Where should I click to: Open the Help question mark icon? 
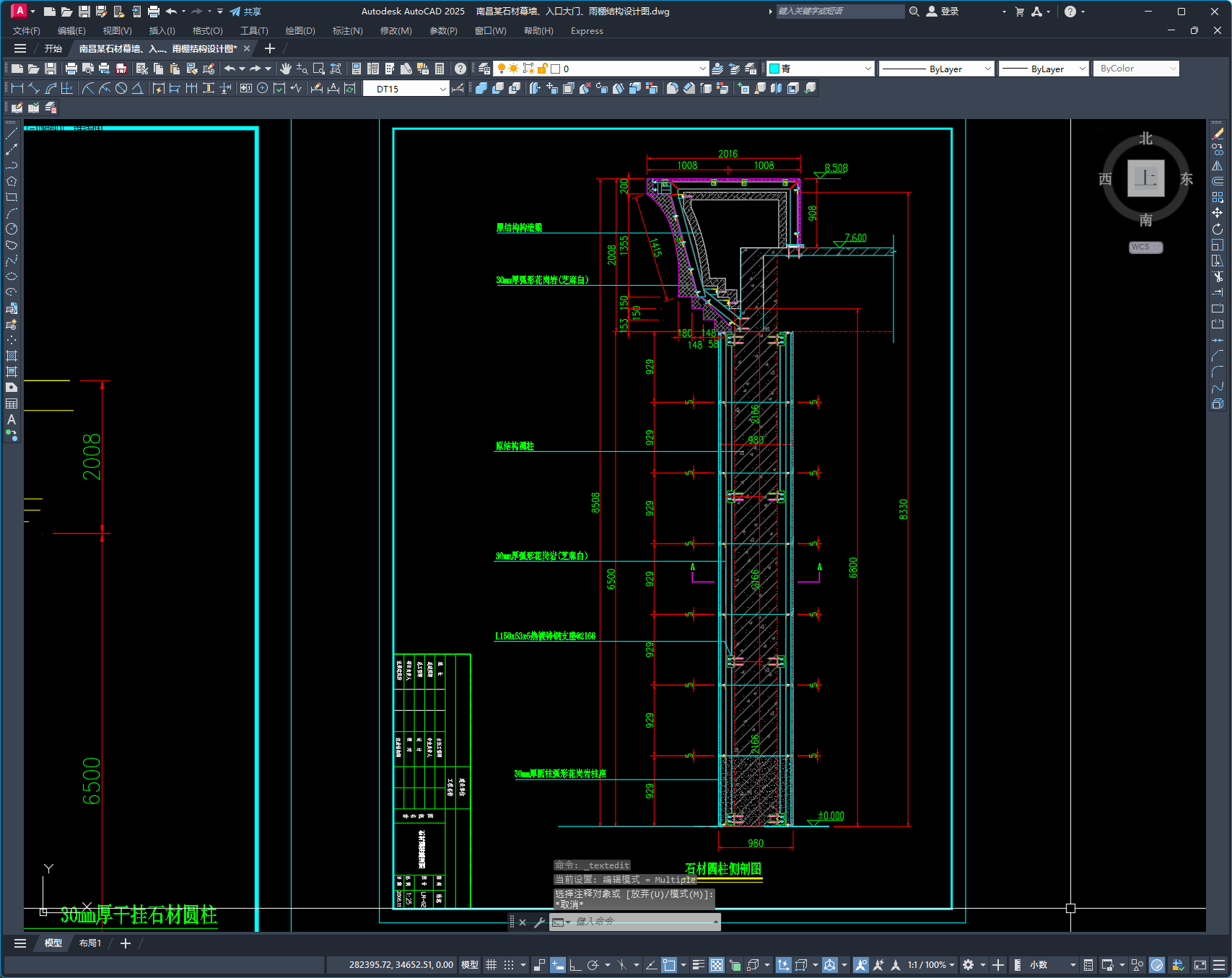point(460,69)
